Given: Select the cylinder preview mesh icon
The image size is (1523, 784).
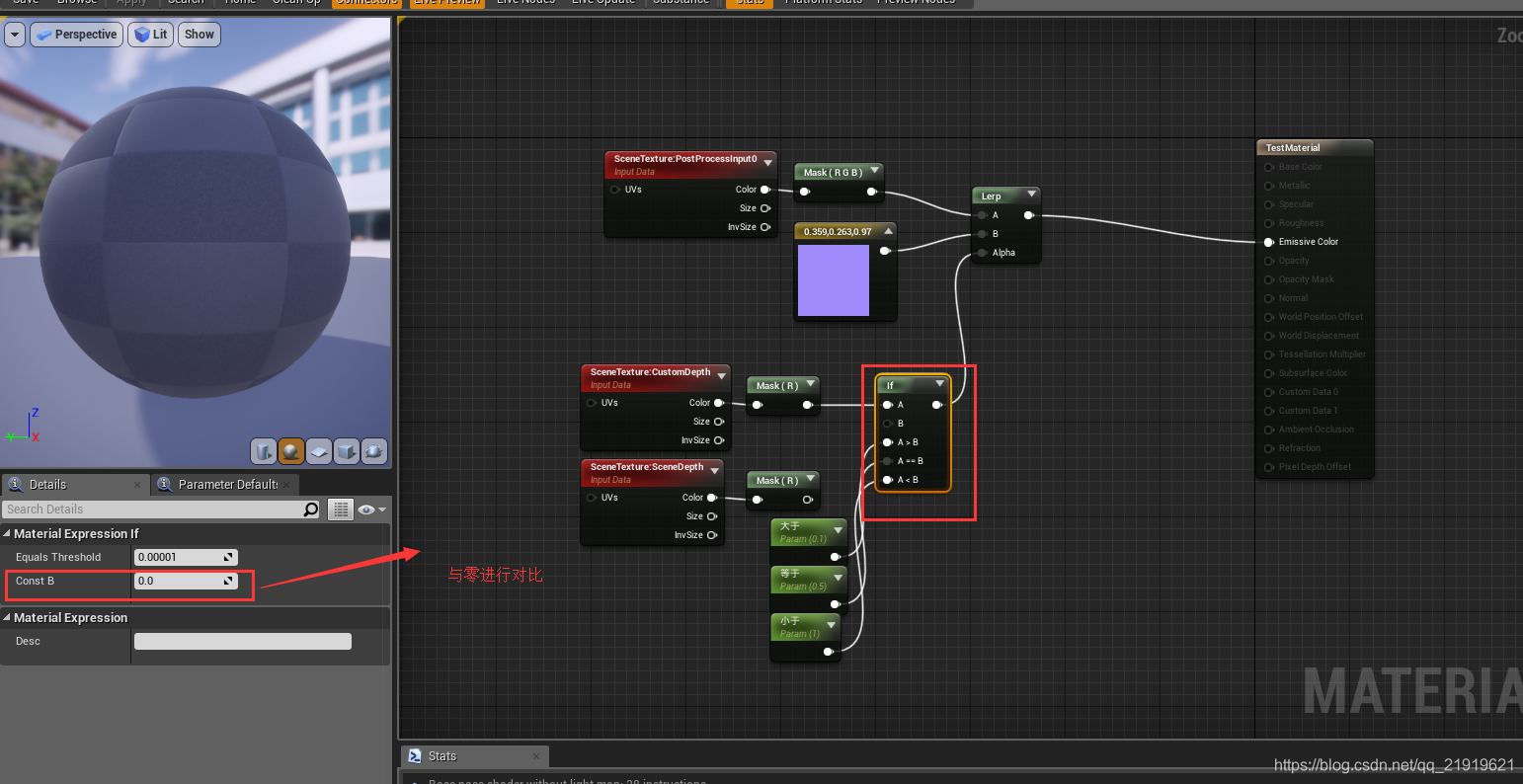Looking at the screenshot, I should pos(264,451).
